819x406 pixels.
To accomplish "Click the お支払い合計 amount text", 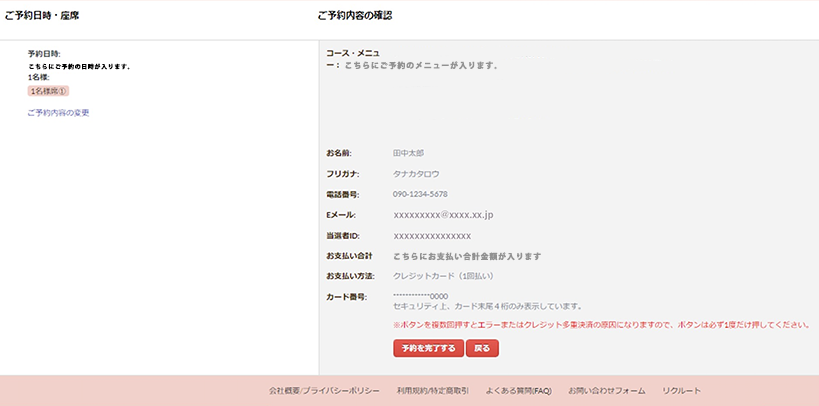I will point(467,256).
